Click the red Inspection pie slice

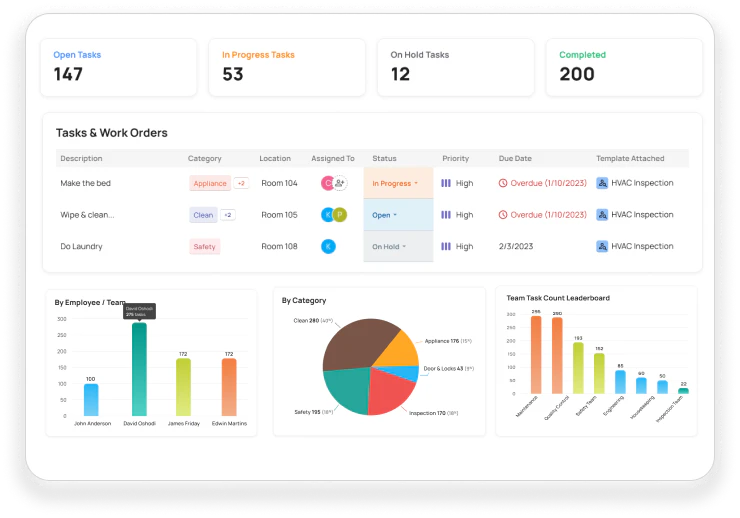(x=389, y=392)
